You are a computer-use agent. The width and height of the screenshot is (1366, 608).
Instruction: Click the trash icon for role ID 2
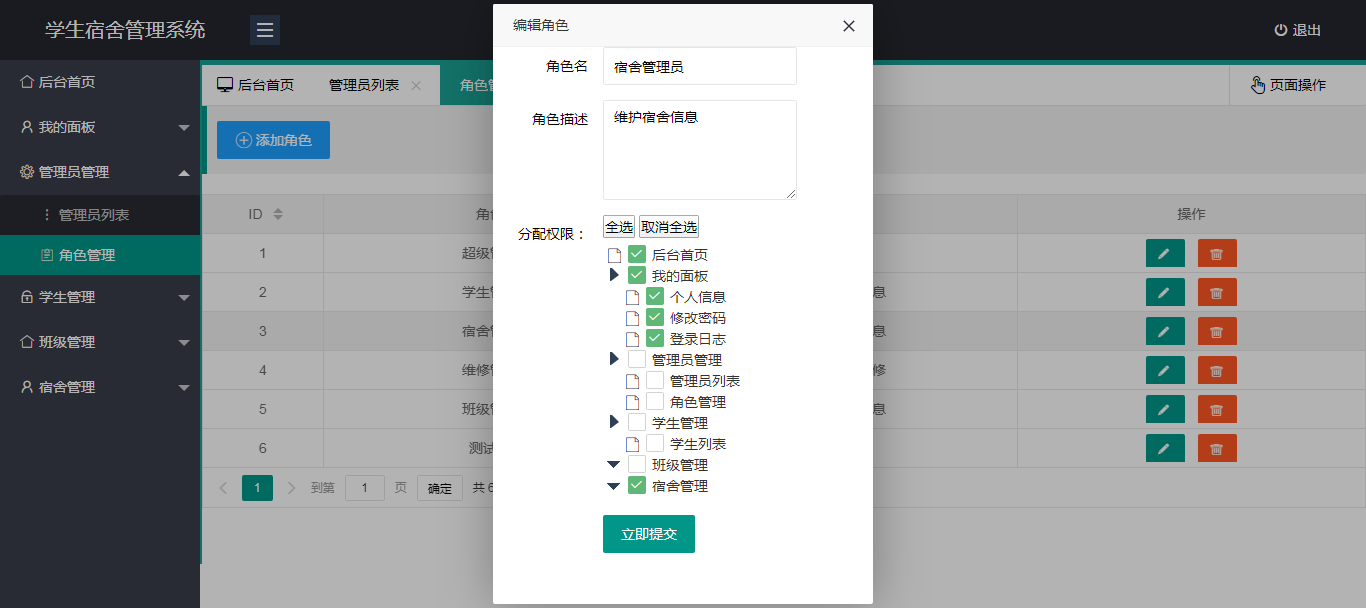click(1215, 292)
